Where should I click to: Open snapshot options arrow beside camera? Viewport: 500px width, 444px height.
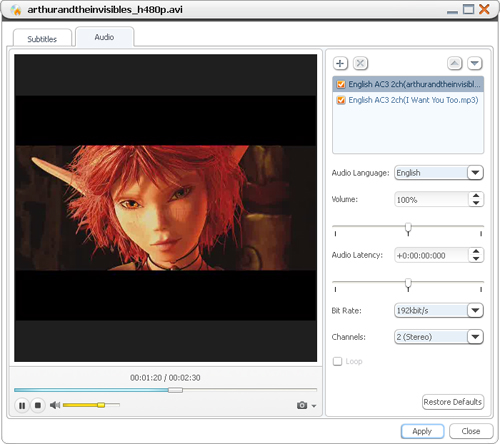[314, 406]
